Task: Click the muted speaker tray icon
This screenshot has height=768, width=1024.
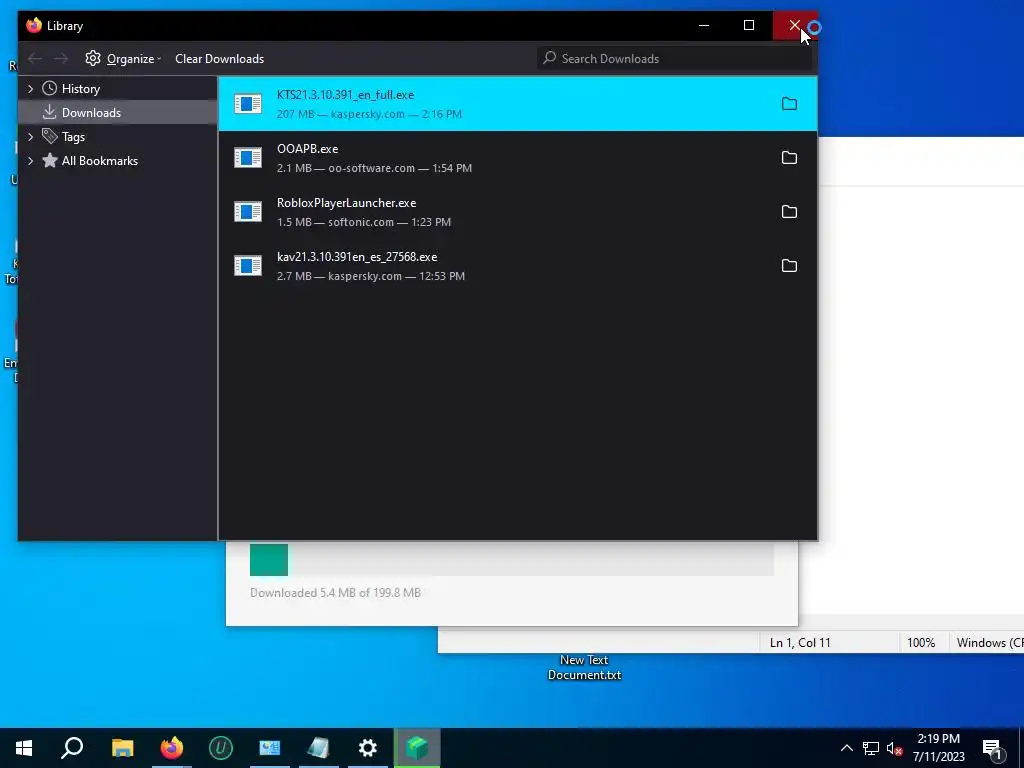Action: tap(895, 748)
